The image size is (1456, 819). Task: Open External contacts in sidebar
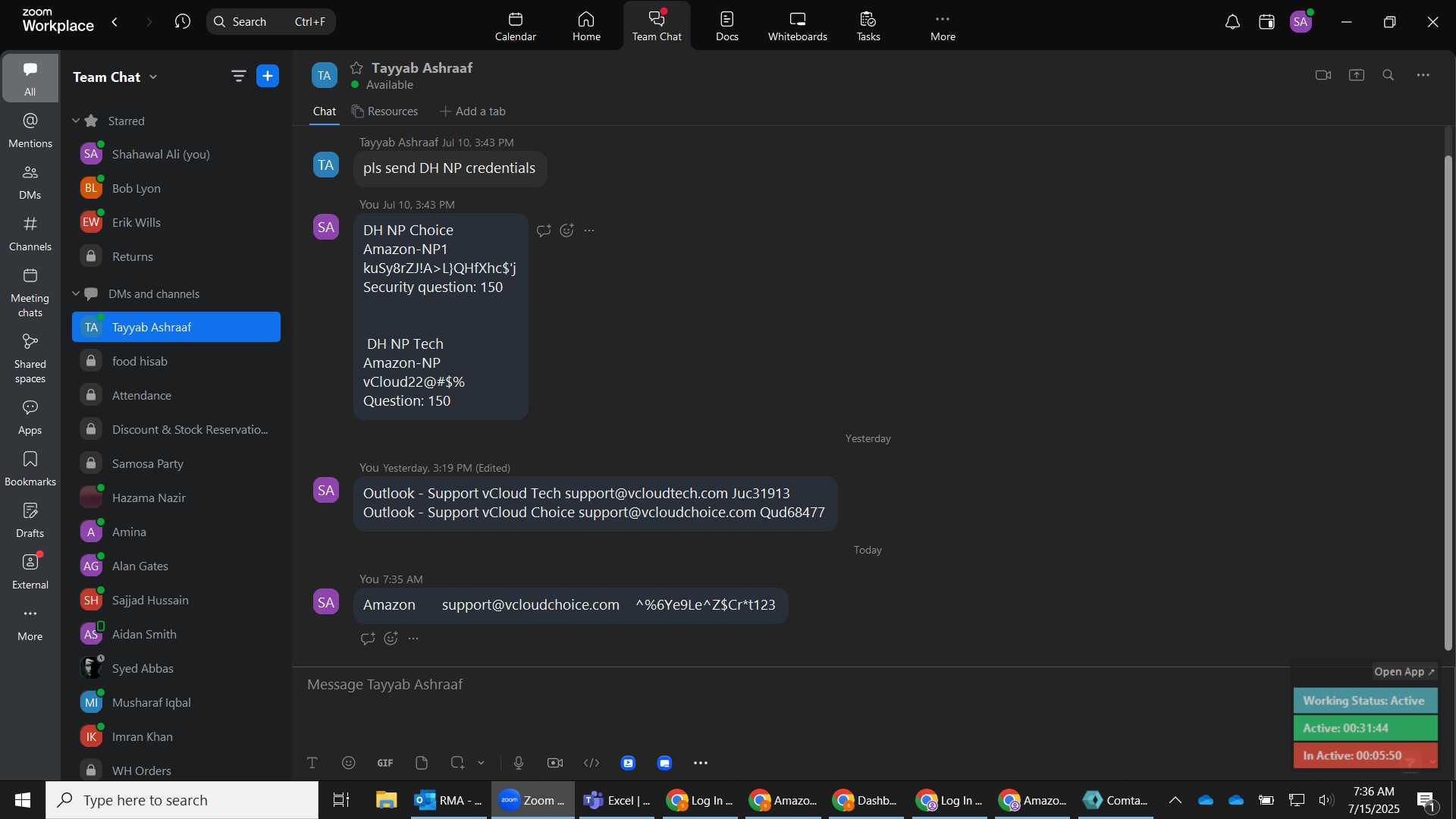click(30, 572)
